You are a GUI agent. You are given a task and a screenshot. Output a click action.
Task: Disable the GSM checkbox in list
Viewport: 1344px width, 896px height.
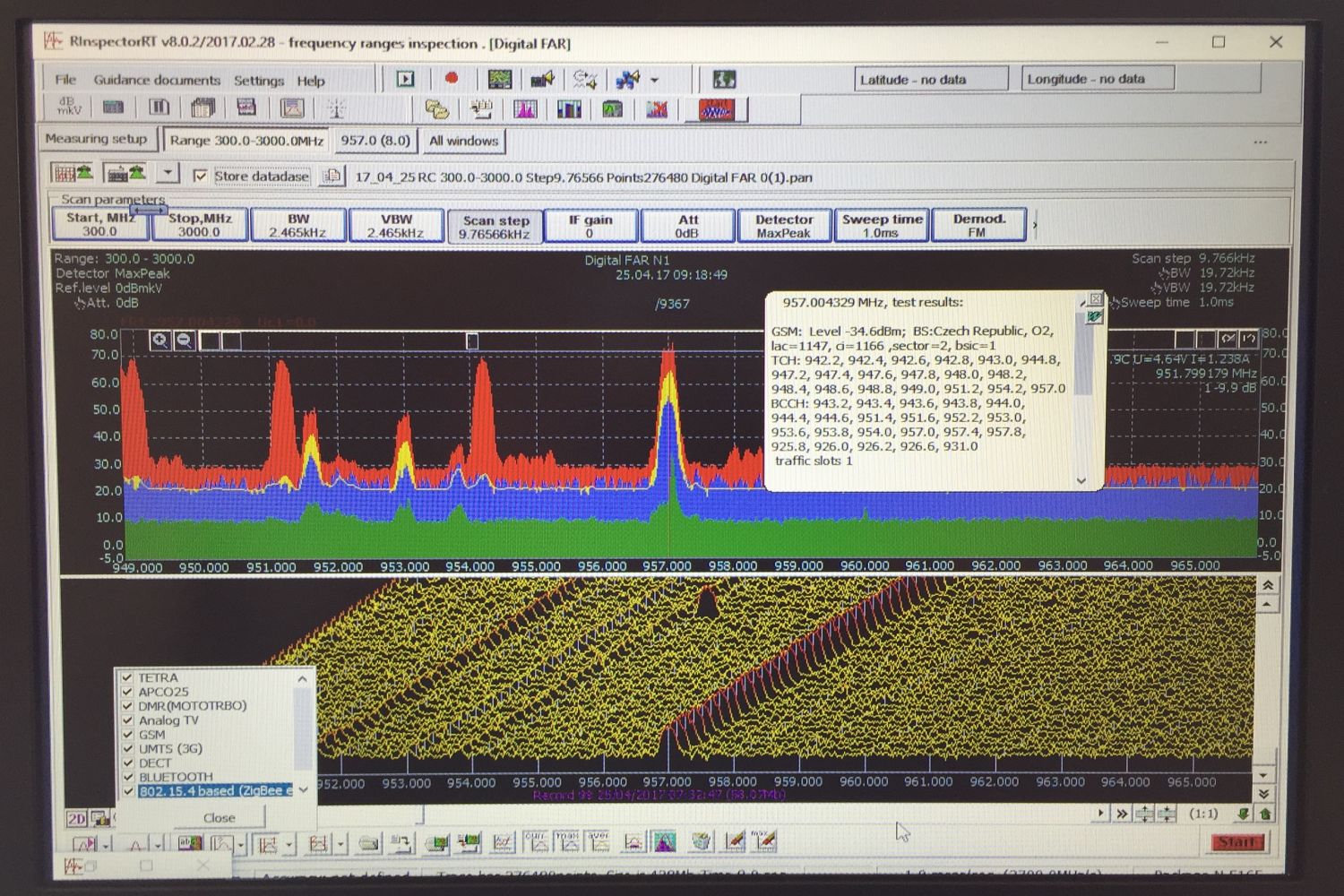(127, 734)
